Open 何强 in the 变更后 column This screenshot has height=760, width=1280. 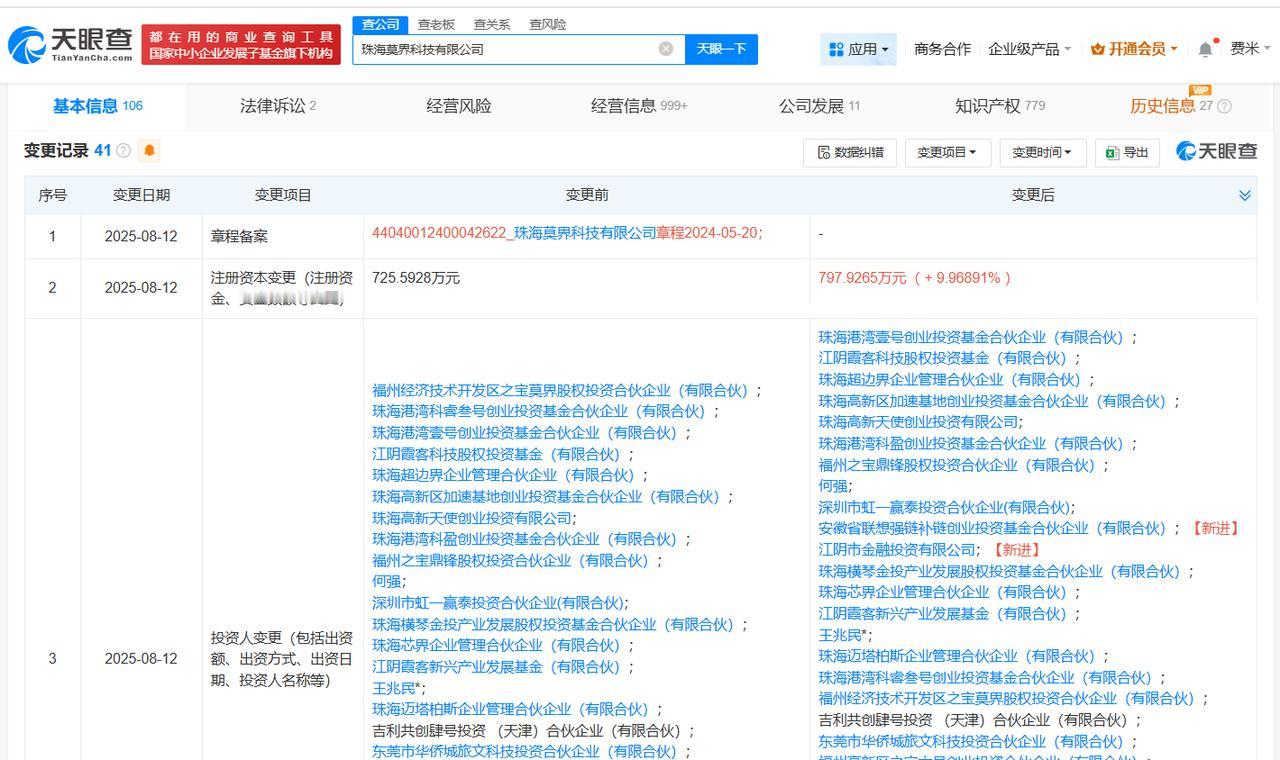point(835,486)
